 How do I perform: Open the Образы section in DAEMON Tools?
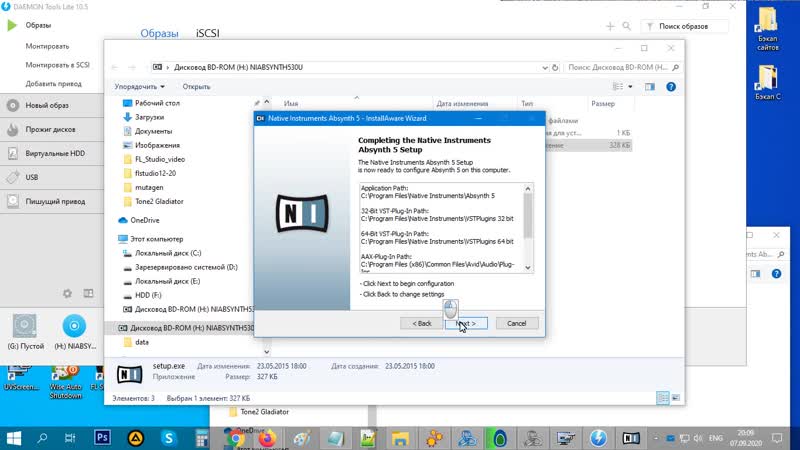(x=38, y=25)
